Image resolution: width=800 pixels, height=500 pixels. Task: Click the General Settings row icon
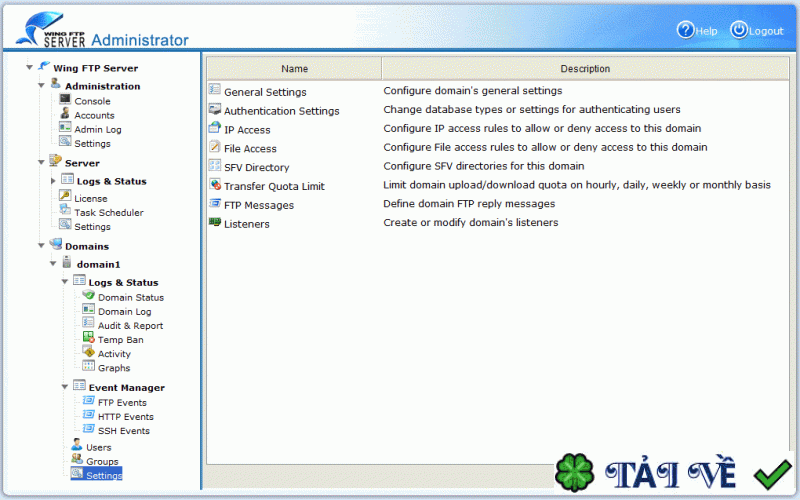point(215,90)
